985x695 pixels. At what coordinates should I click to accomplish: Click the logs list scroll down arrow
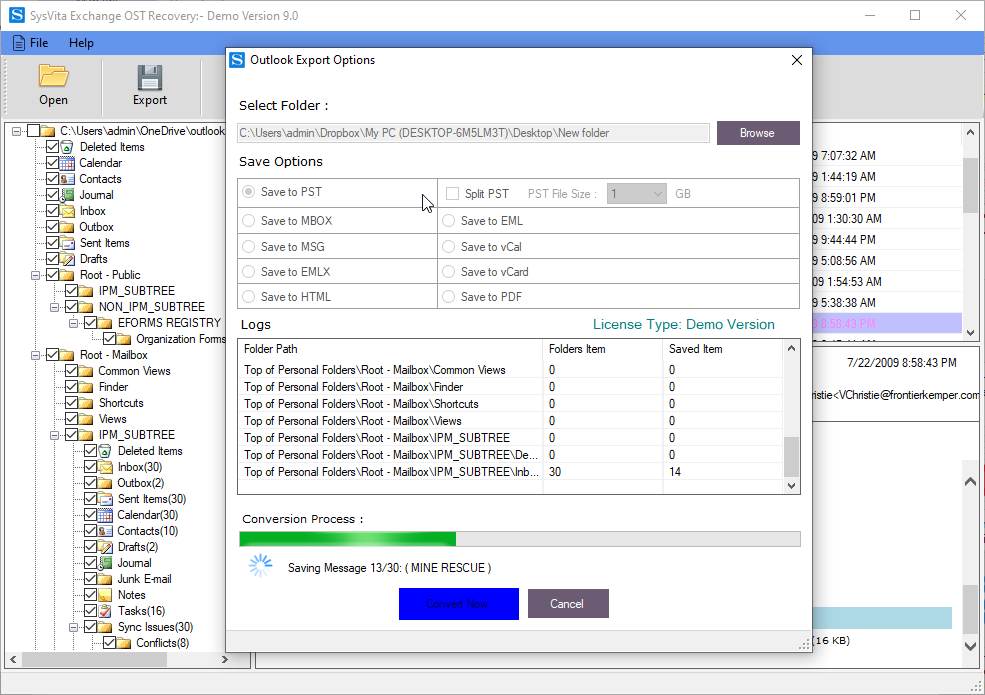(792, 485)
